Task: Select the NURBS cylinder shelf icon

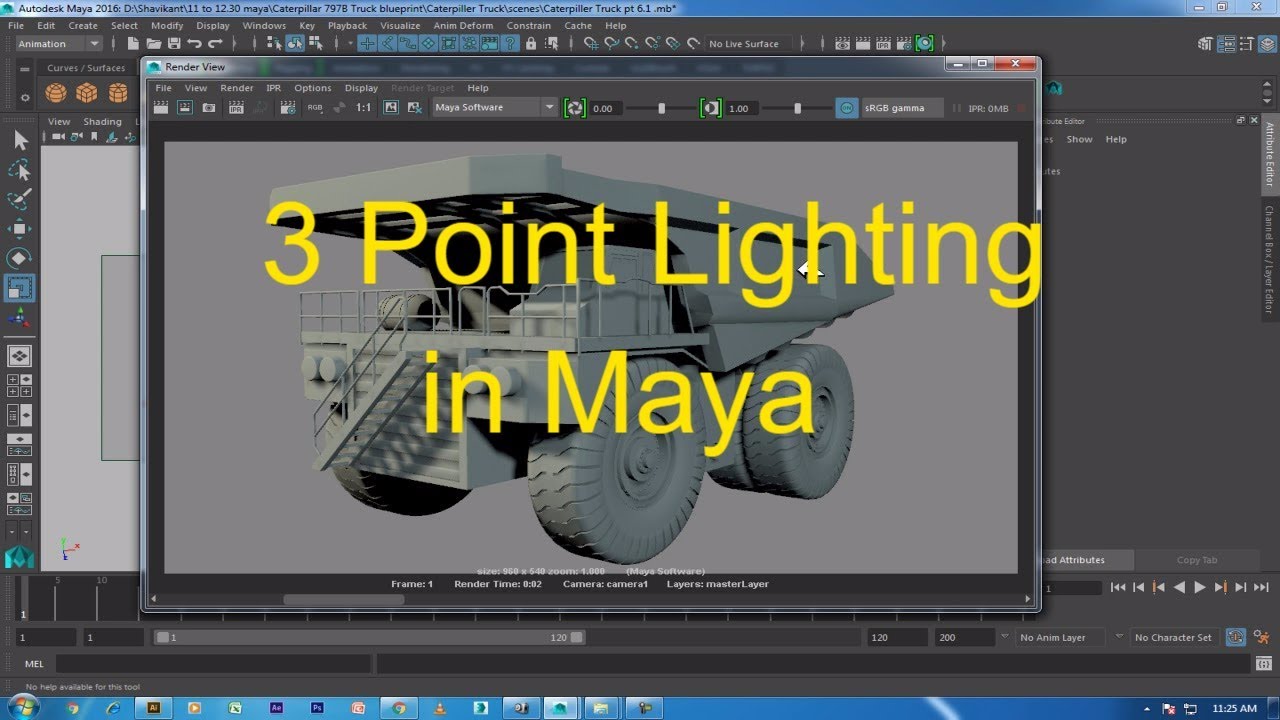Action: point(118,93)
